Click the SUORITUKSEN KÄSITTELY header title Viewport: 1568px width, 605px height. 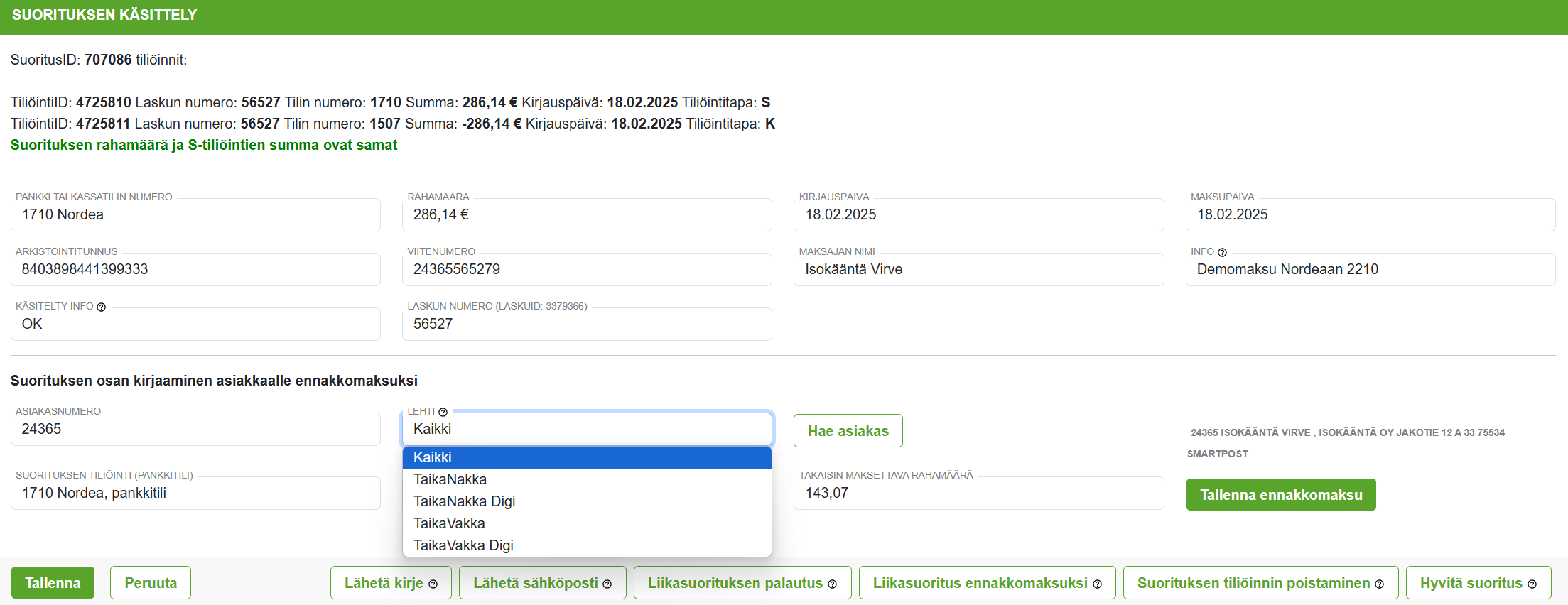coord(104,15)
